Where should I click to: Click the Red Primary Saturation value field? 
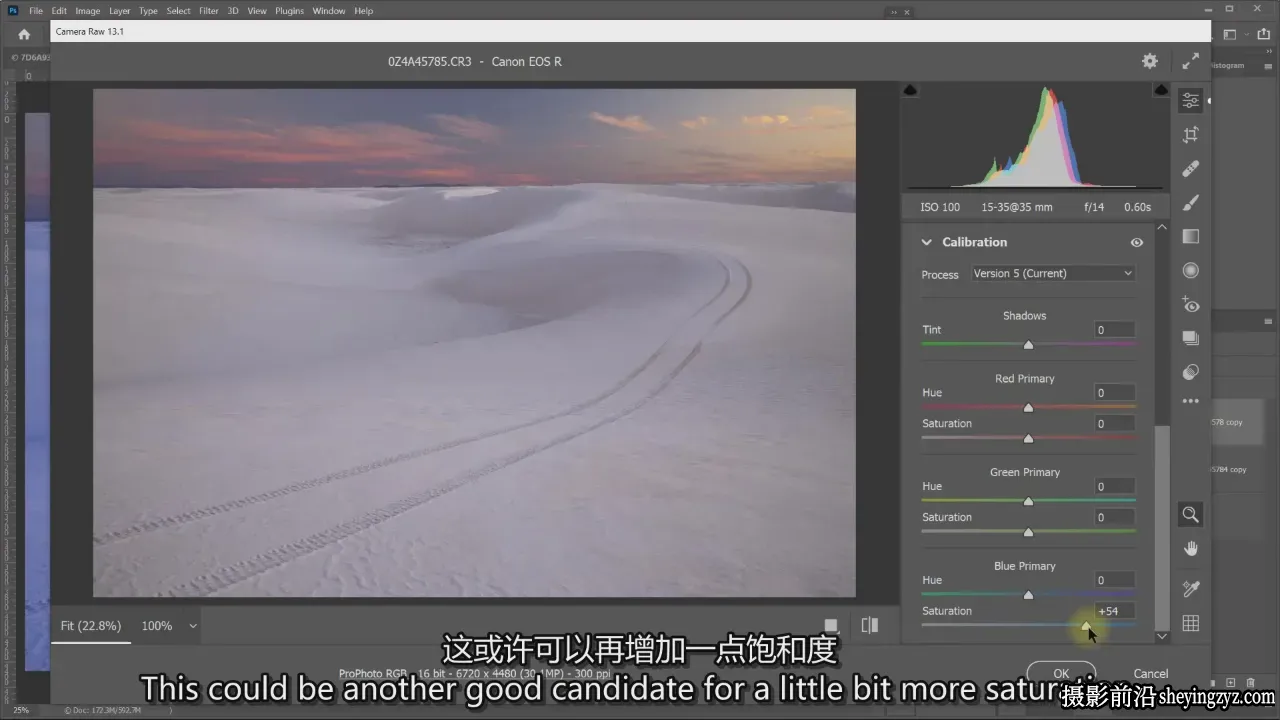coord(1114,424)
